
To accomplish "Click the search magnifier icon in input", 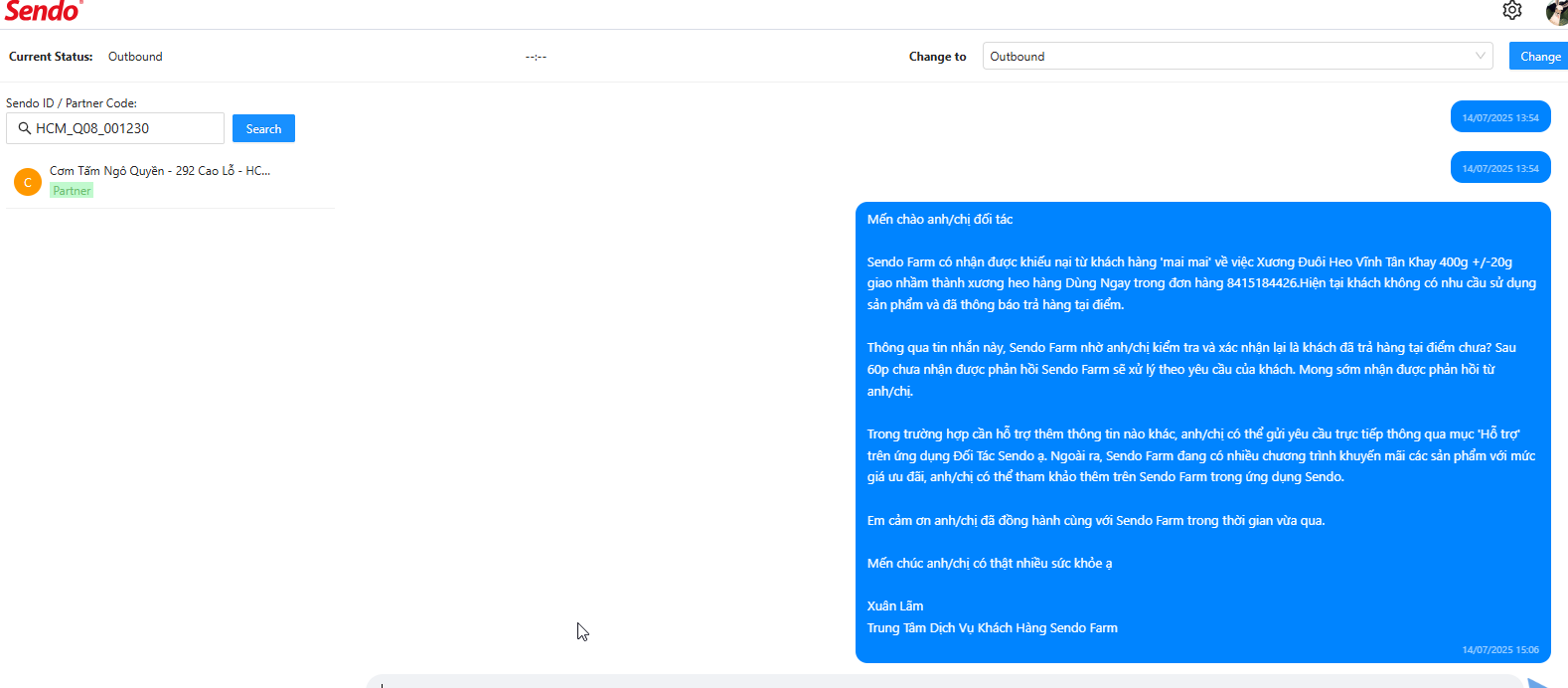I will click(25, 128).
